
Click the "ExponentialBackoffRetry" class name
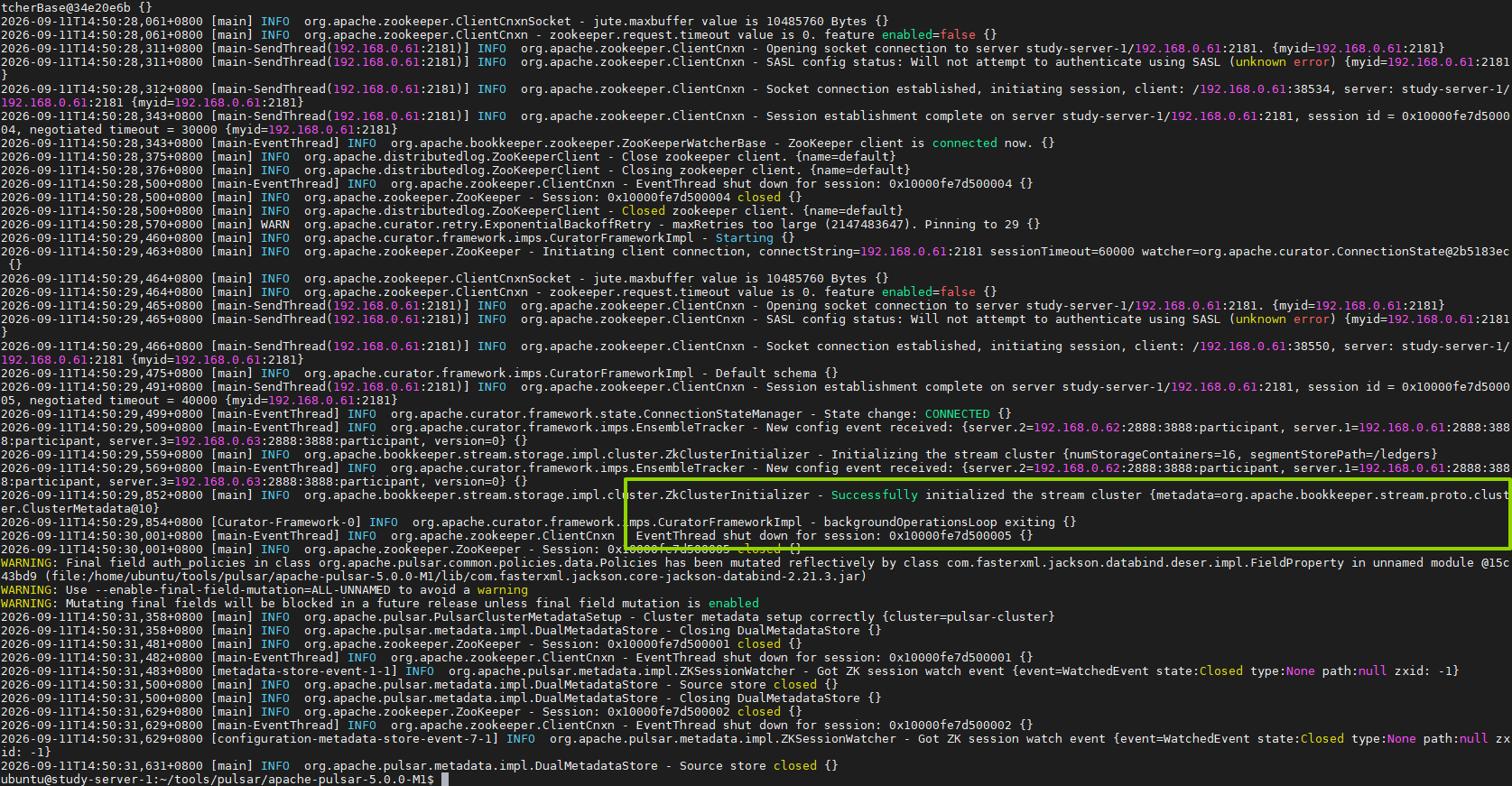(x=568, y=225)
